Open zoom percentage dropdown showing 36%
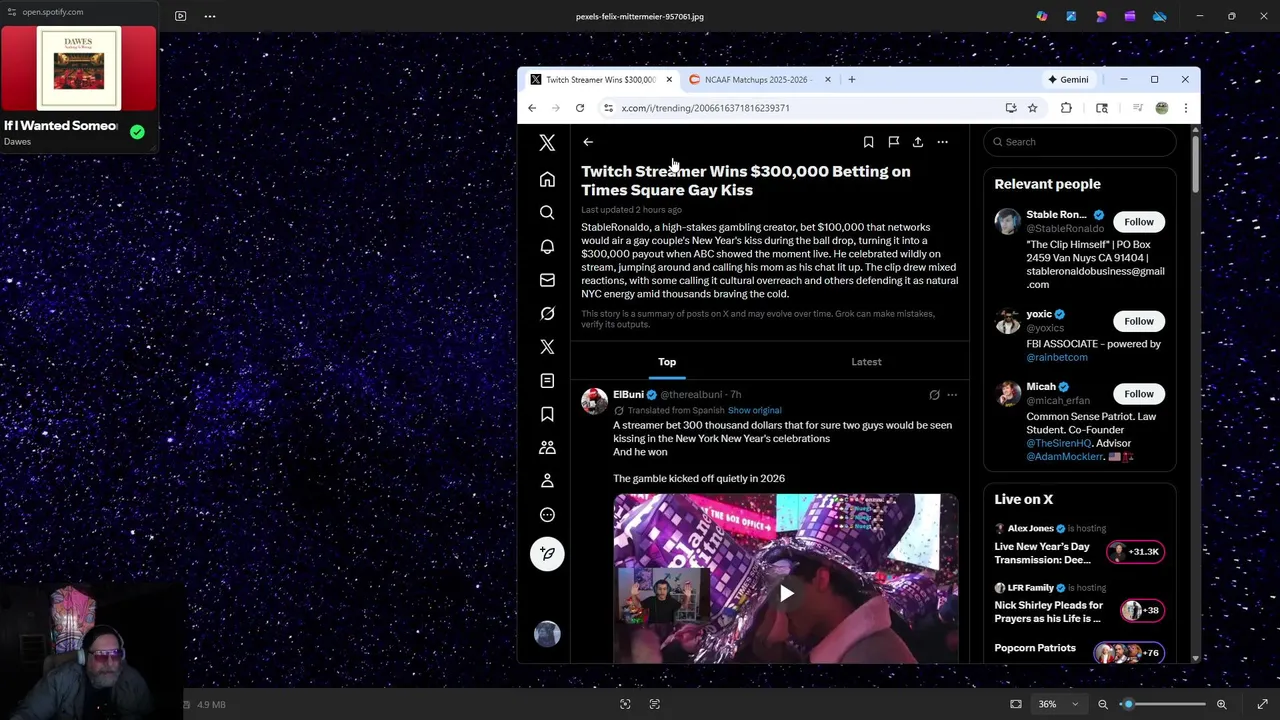This screenshot has width=1280, height=720. 1058,704
